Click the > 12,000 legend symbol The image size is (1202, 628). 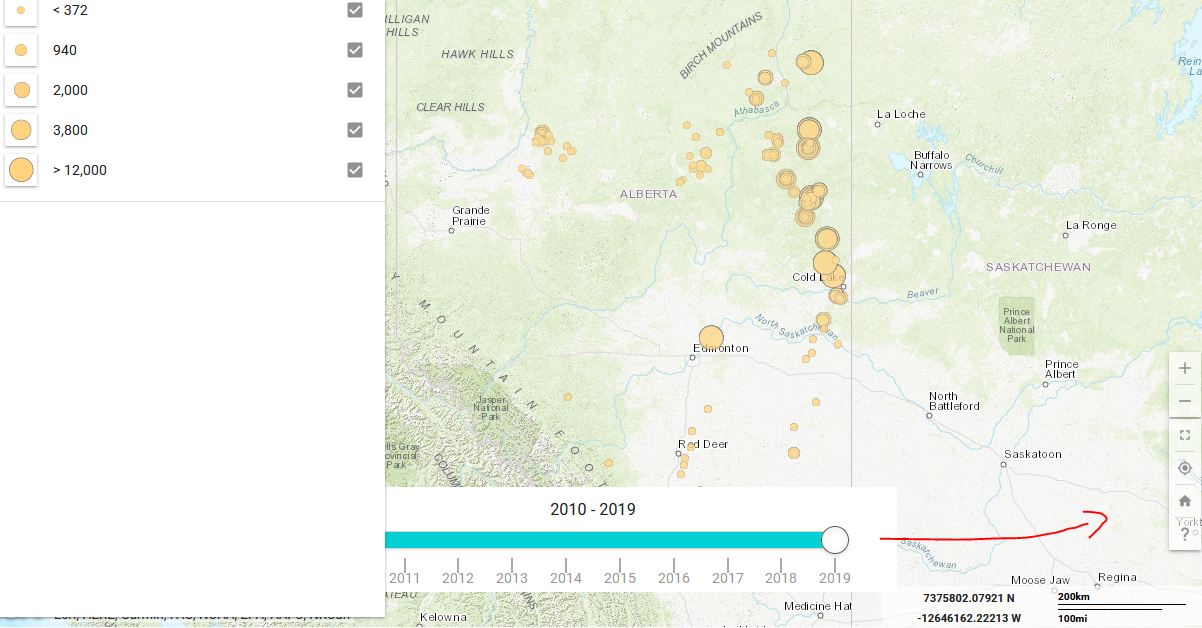tap(21, 170)
